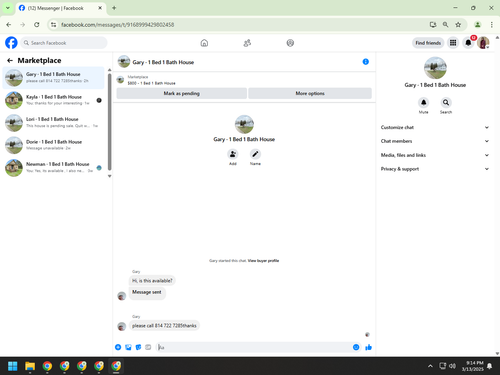
Task: Click Mark as pending button
Action: (x=182, y=93)
